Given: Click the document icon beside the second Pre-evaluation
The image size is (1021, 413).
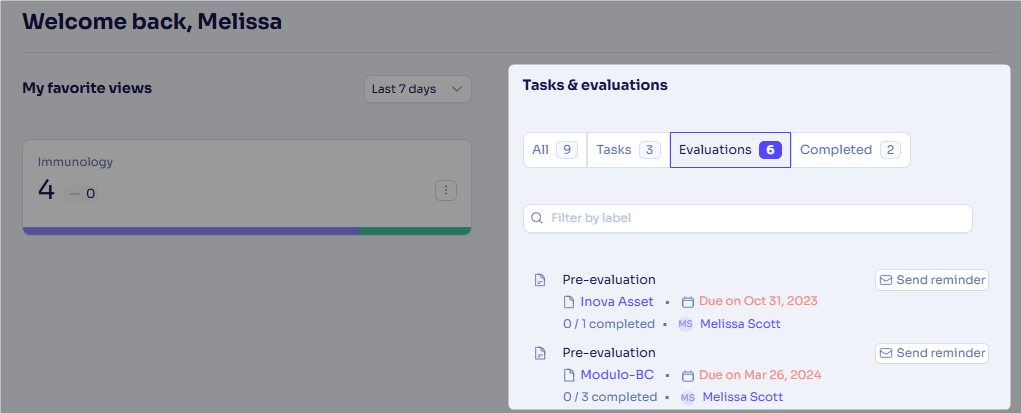Looking at the screenshot, I should click(x=540, y=353).
